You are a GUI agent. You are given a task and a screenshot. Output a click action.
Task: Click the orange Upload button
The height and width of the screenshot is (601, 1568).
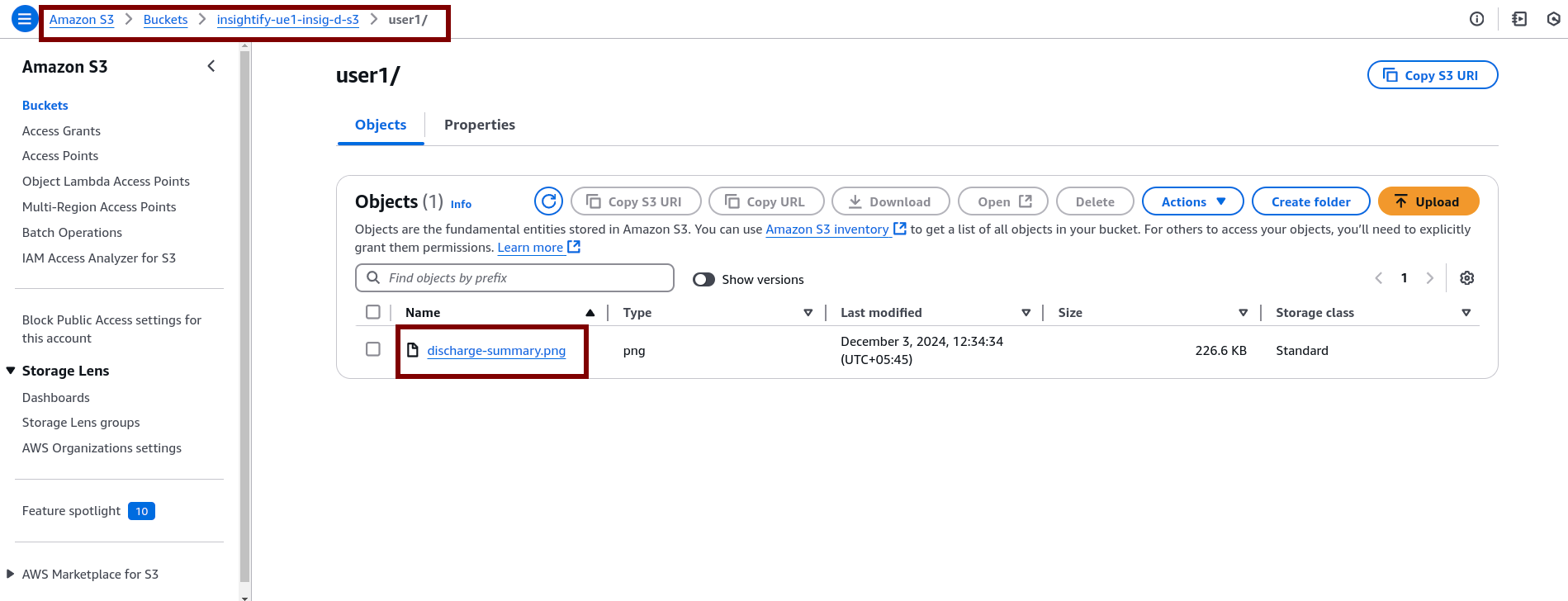pos(1428,201)
